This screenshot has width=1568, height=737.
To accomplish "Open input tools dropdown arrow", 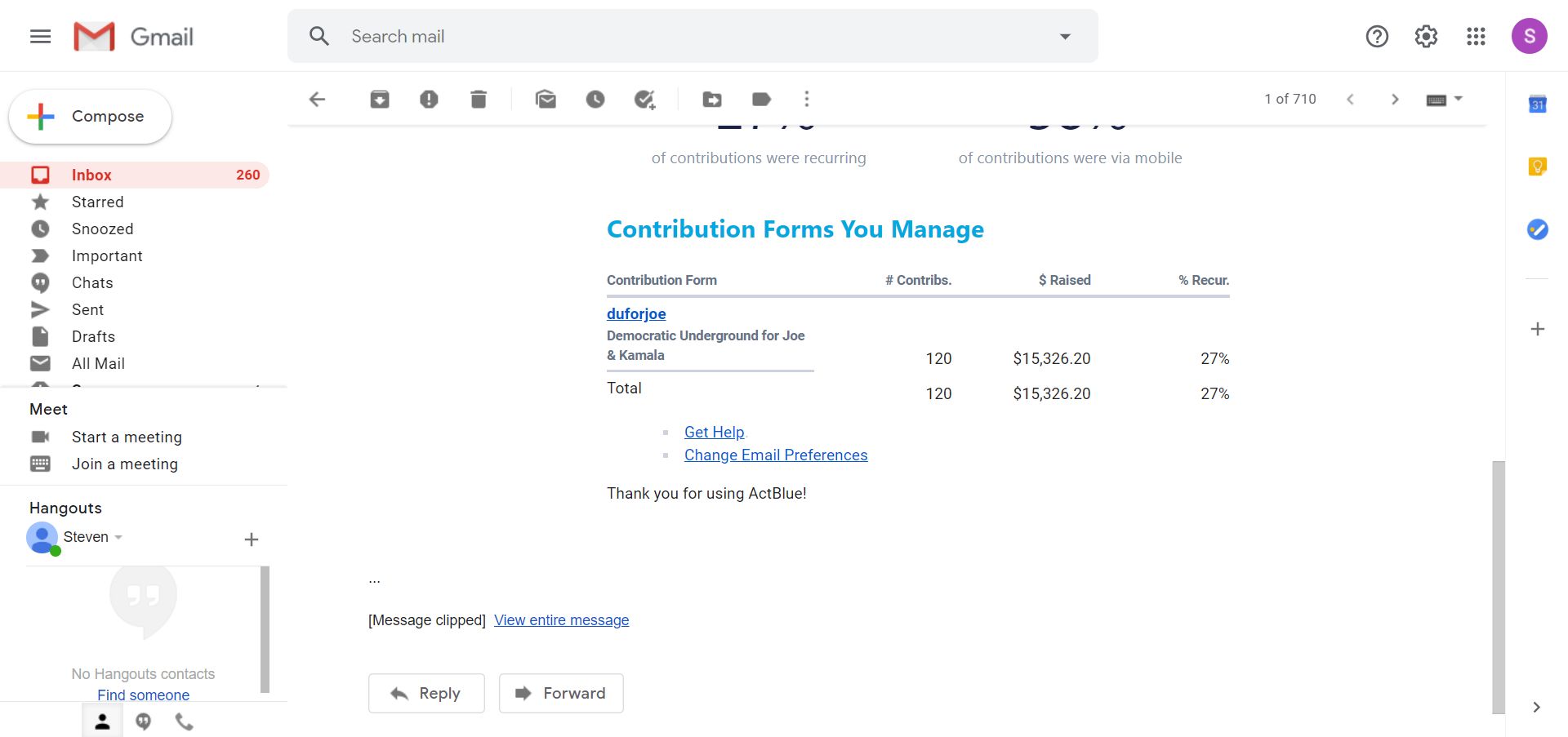I will 1459,99.
